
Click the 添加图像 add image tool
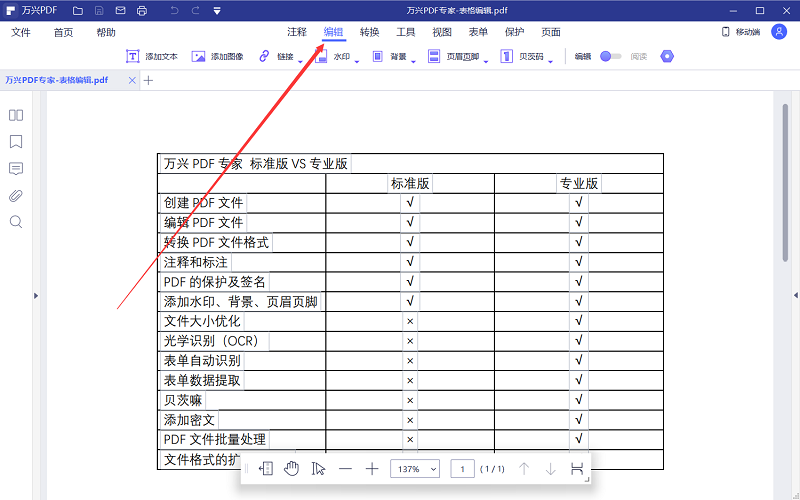click(217, 56)
